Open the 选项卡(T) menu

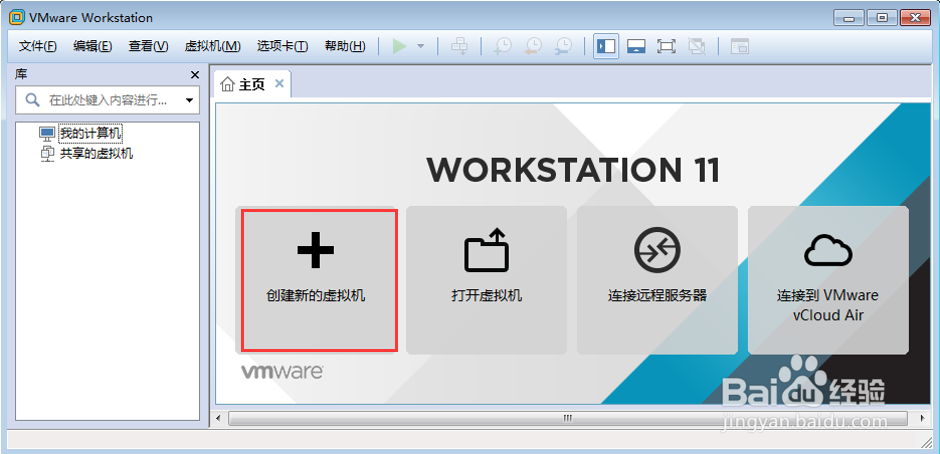[x=282, y=46]
